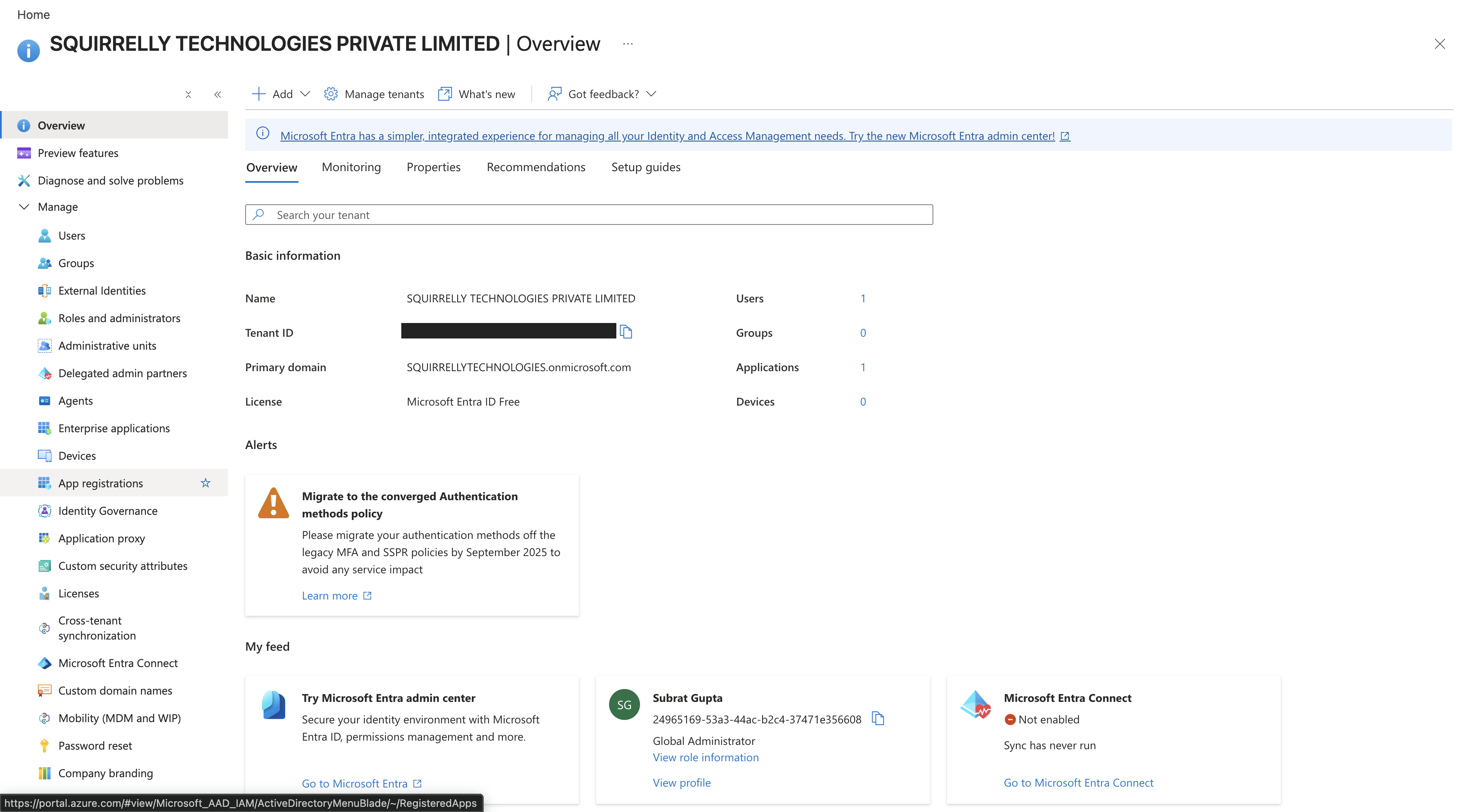Image resolution: width=1471 pixels, height=812 pixels.
Task: Click the migrate authentication alert warning icon
Action: click(274, 503)
